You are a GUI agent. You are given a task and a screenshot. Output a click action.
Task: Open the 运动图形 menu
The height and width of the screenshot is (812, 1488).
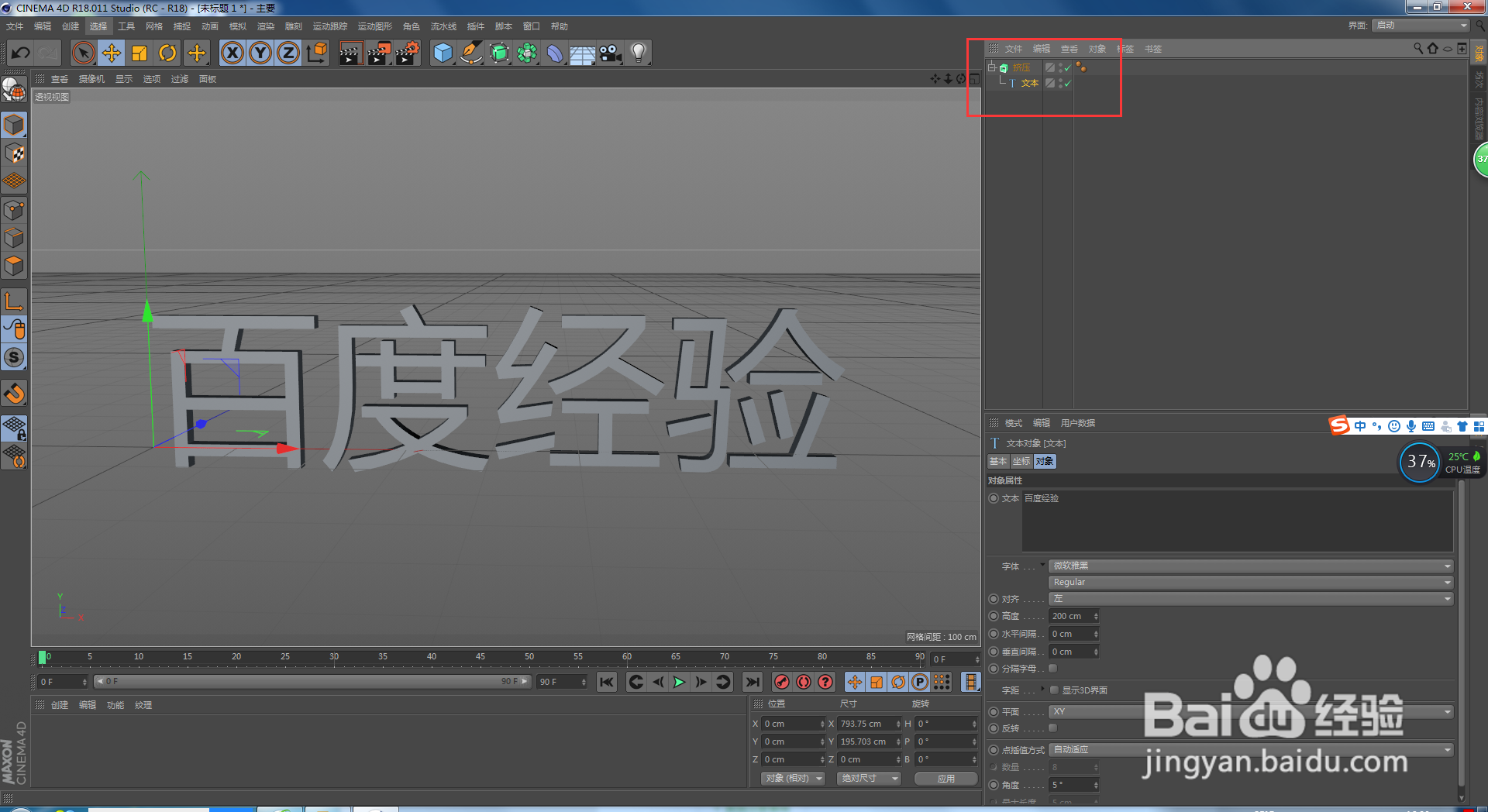tap(375, 26)
